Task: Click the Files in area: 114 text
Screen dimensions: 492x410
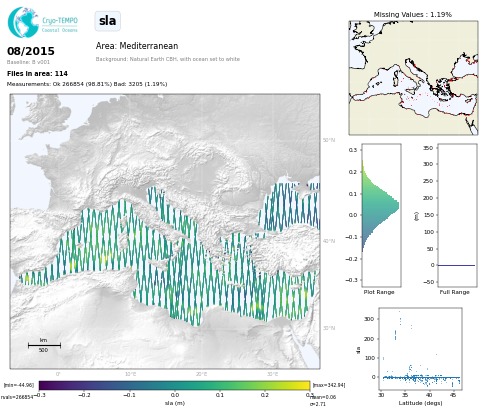Action: click(x=37, y=73)
